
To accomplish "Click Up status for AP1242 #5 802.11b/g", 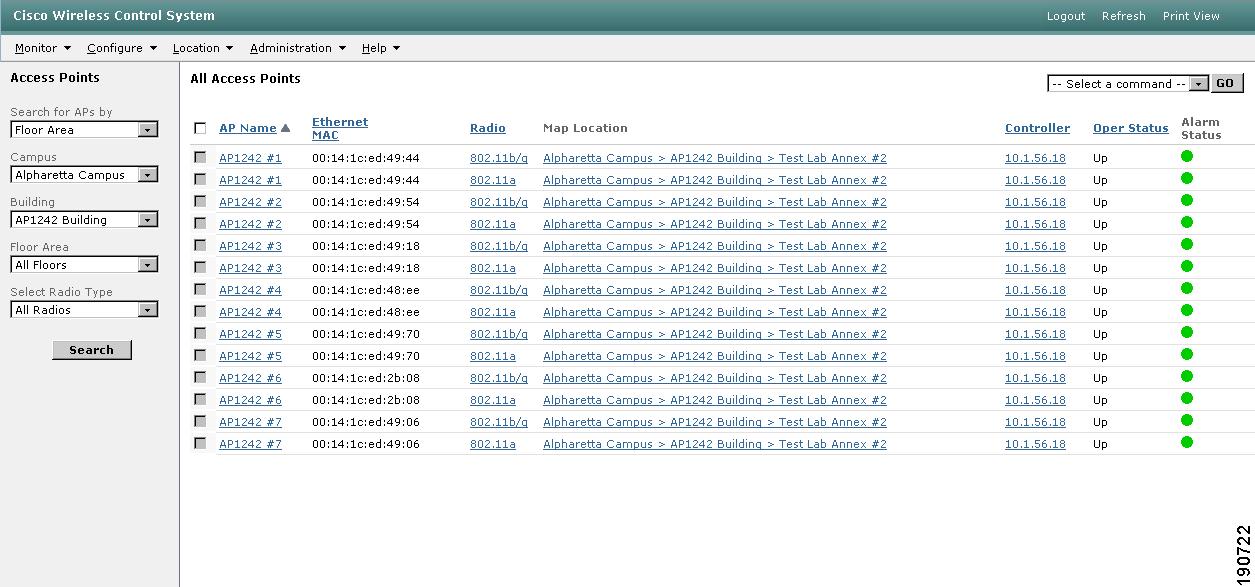I will (x=1100, y=334).
